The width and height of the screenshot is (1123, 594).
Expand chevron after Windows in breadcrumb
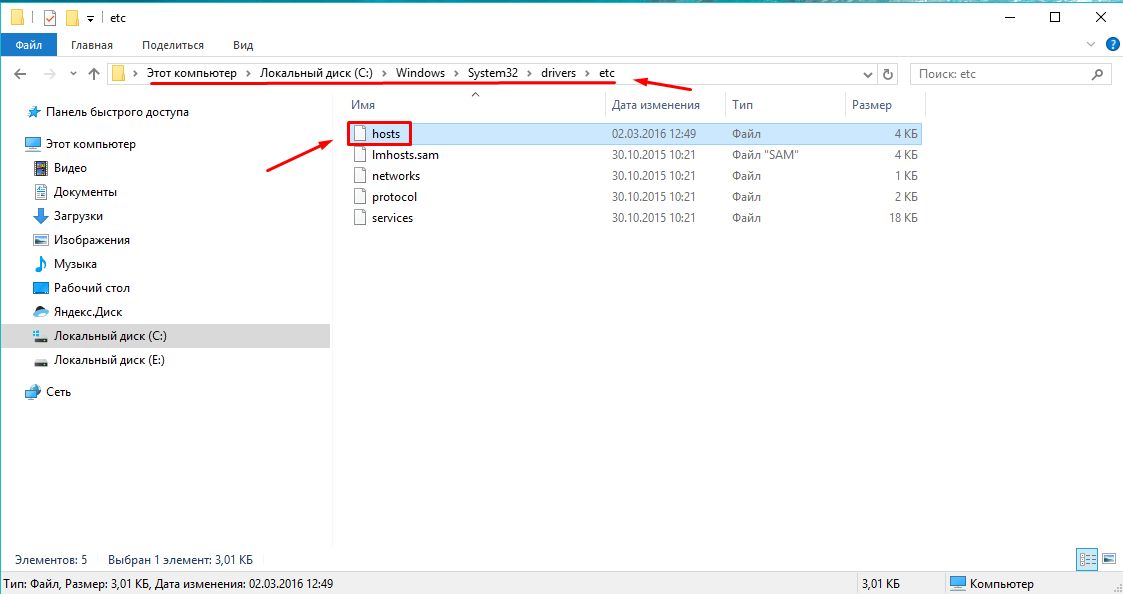[456, 74]
